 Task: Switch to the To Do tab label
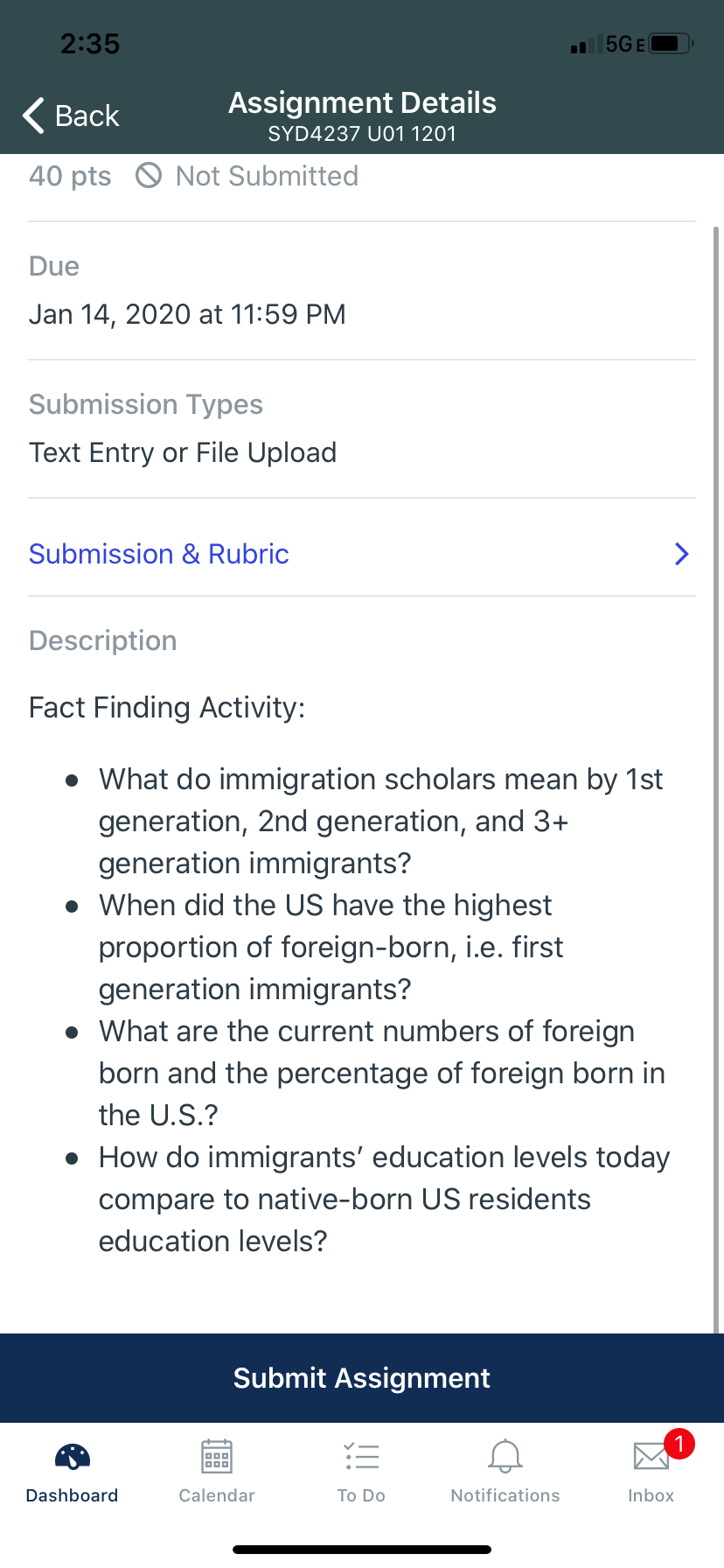[x=361, y=1495]
